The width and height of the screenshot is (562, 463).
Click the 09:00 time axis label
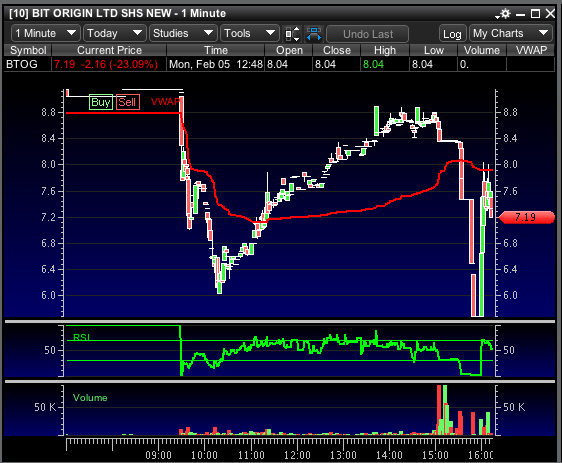point(158,455)
